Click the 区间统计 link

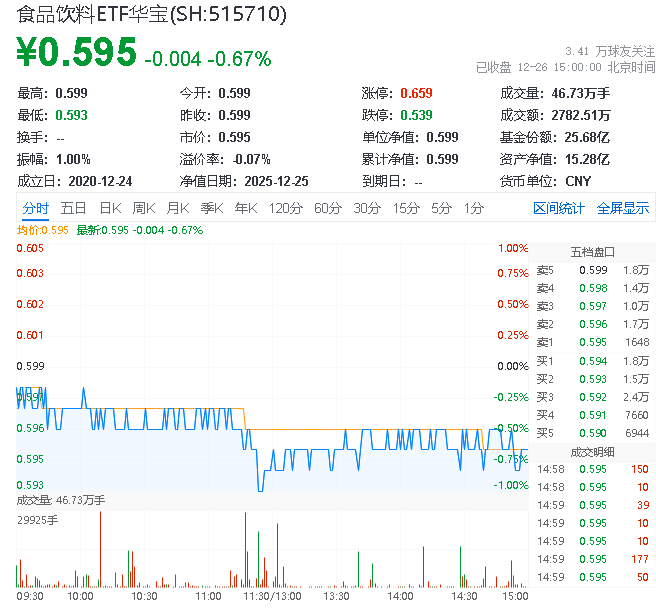point(559,208)
